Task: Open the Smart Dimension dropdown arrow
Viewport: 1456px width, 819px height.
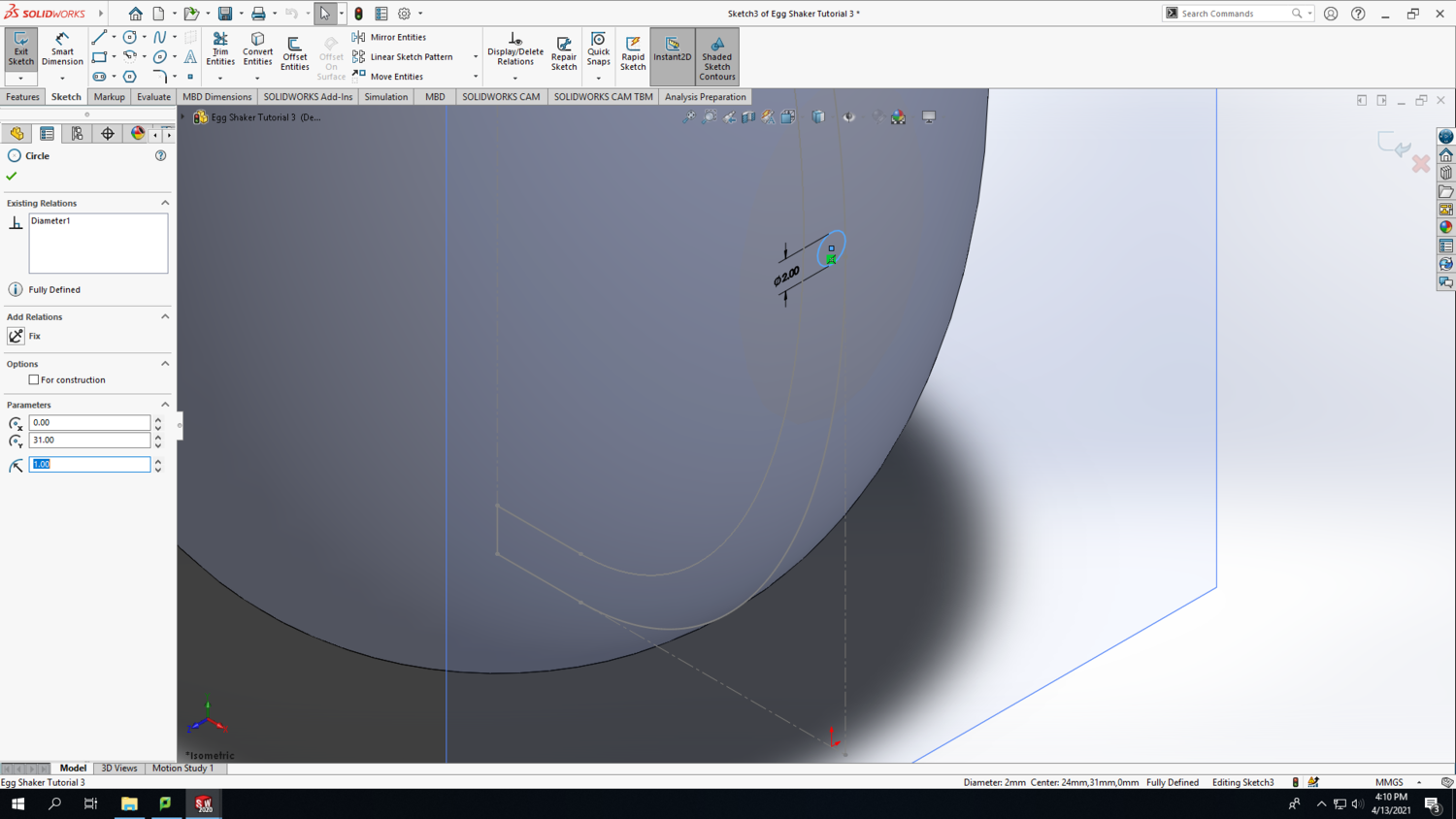Action: 62,78
